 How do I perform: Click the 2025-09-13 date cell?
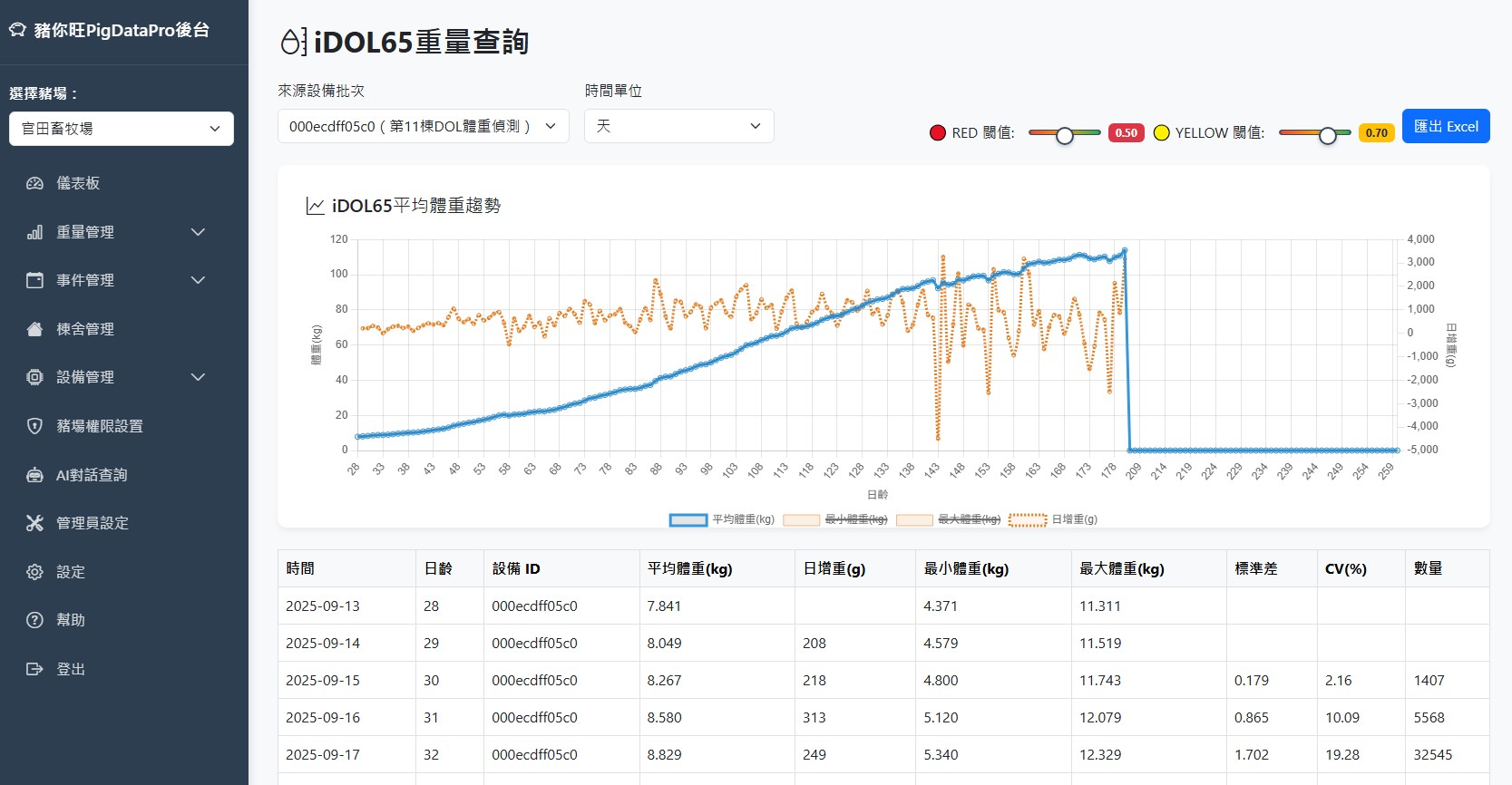click(346, 606)
